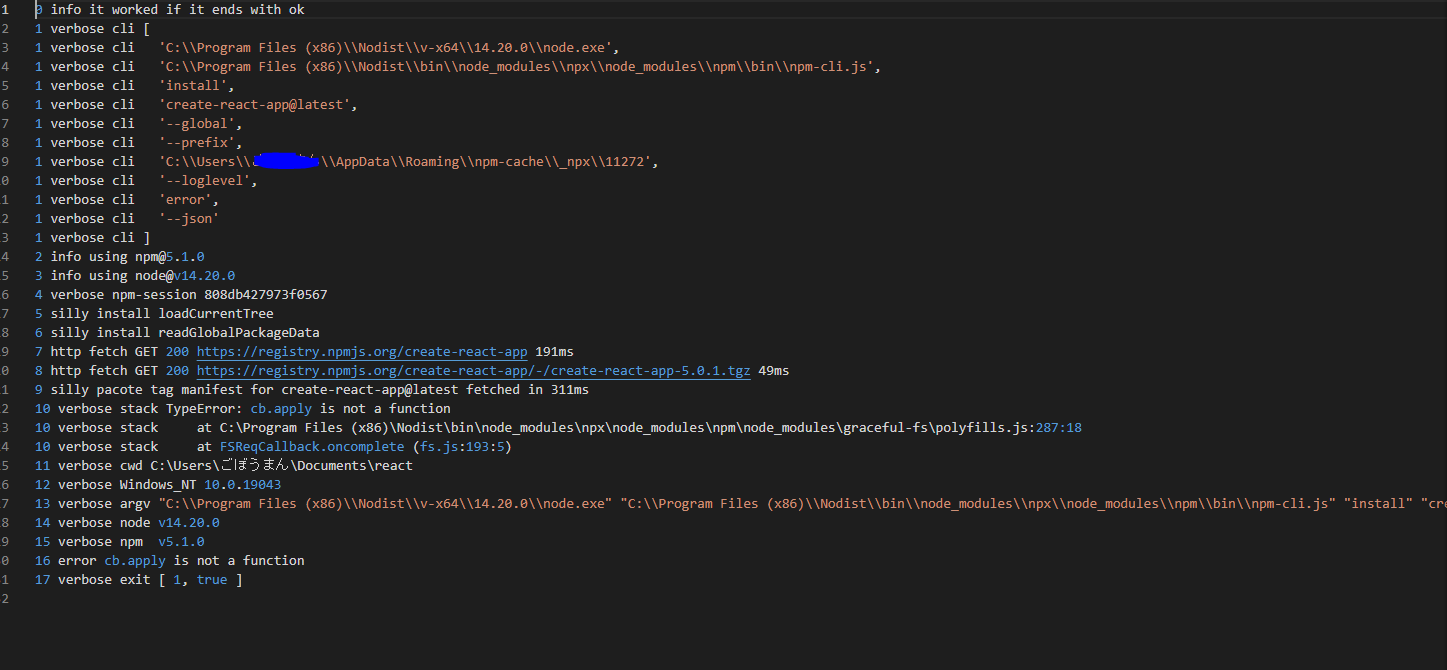Click the '--json' argument
1447x670 pixels.
point(188,219)
